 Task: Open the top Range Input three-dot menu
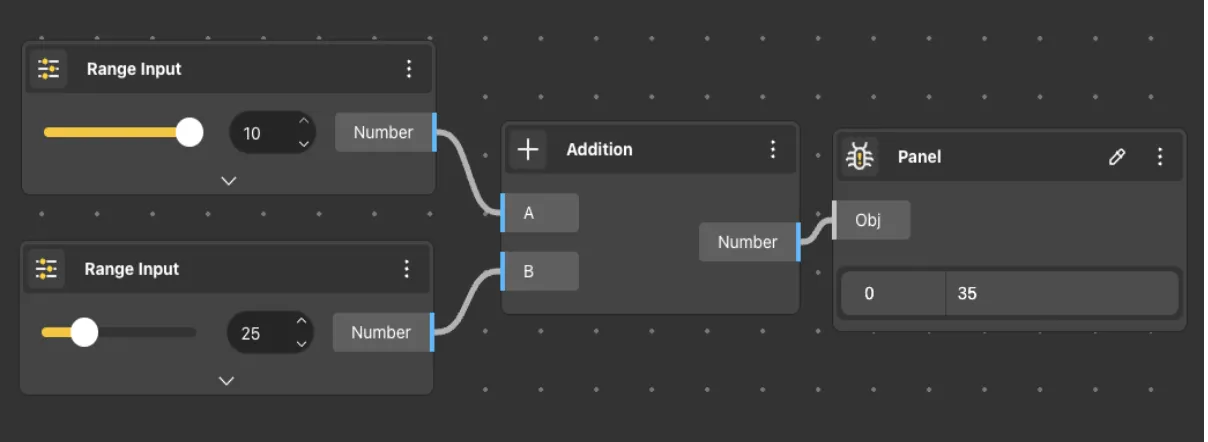409,69
